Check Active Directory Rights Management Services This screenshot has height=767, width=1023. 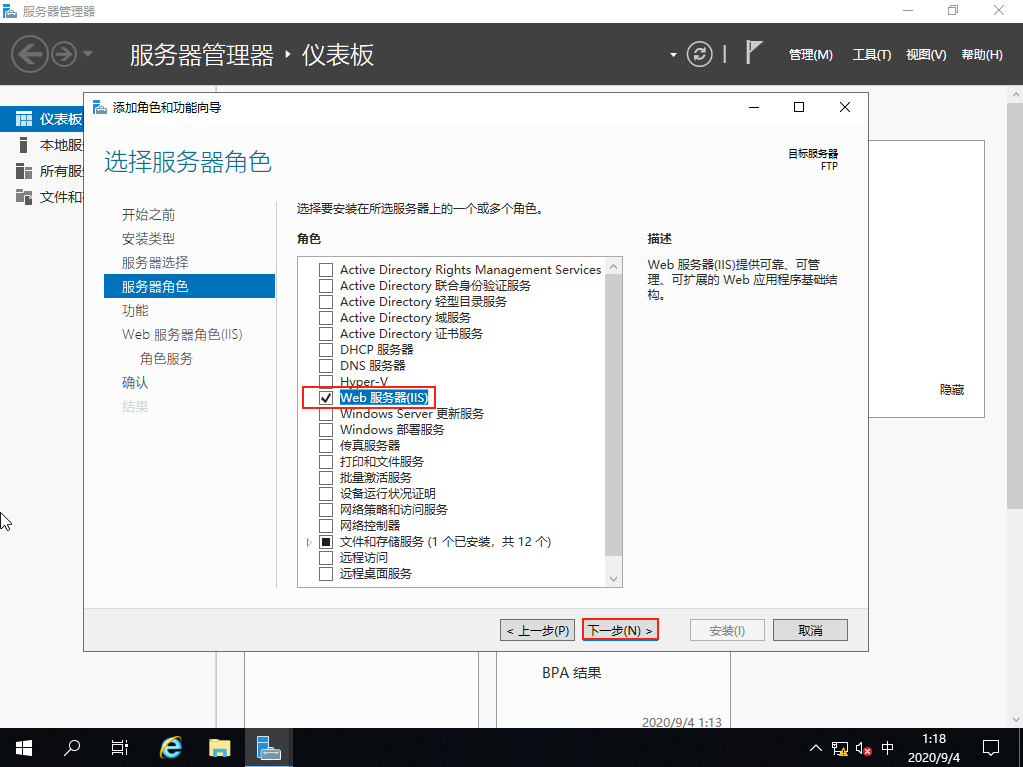(x=326, y=270)
